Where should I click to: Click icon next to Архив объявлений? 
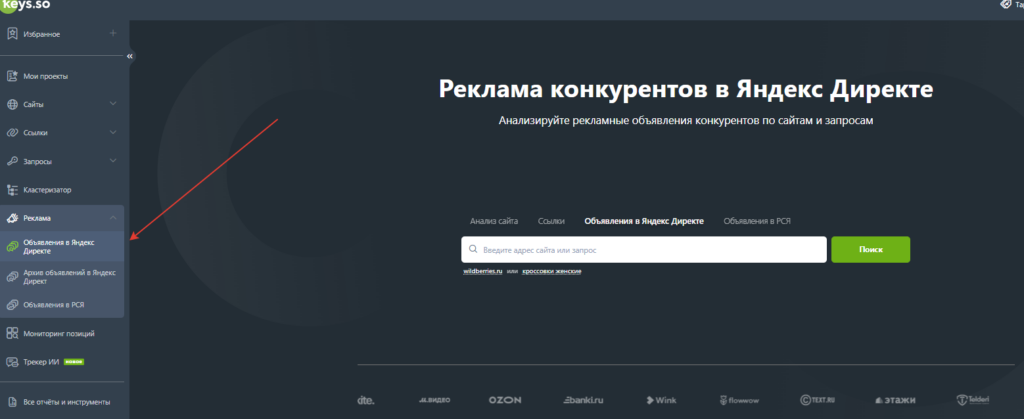click(x=12, y=277)
